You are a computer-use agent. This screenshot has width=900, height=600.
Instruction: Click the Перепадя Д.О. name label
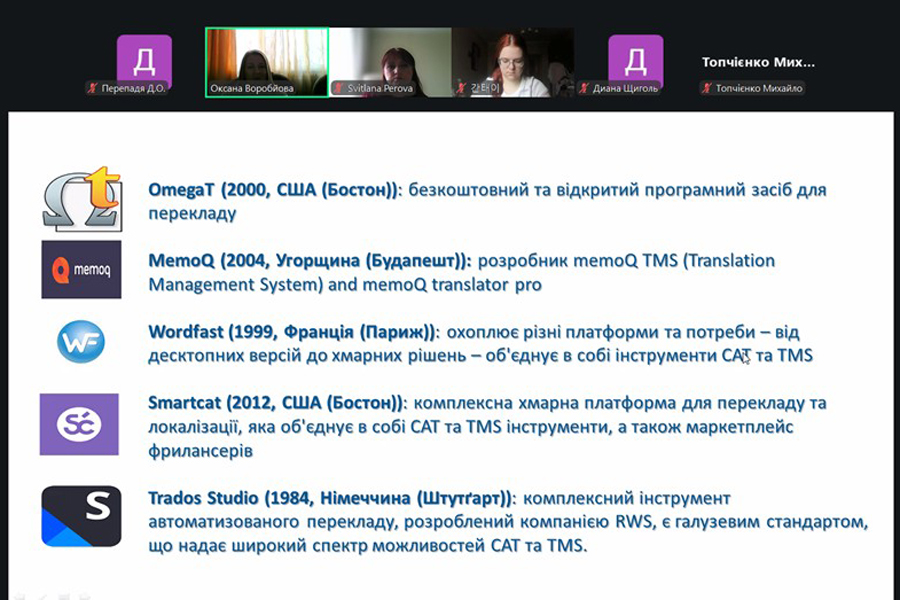tap(133, 88)
